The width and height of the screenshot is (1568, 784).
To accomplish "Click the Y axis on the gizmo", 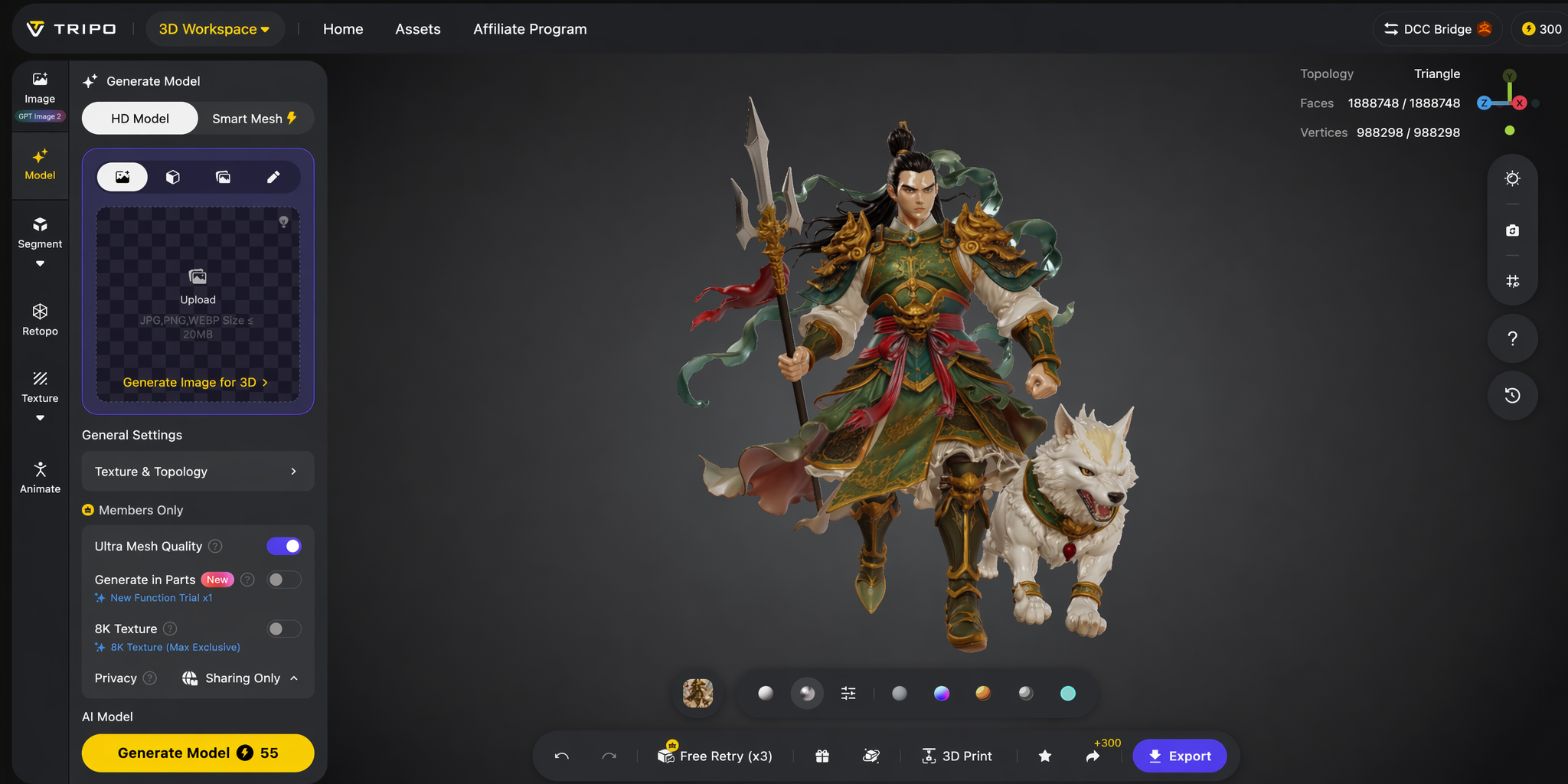I will click(1509, 76).
